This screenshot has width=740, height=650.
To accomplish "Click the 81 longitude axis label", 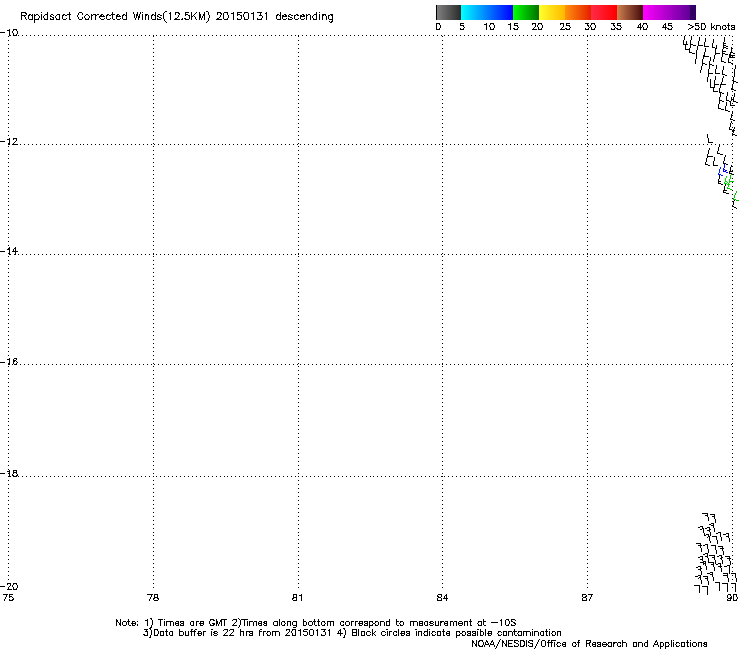I will (x=297, y=598).
